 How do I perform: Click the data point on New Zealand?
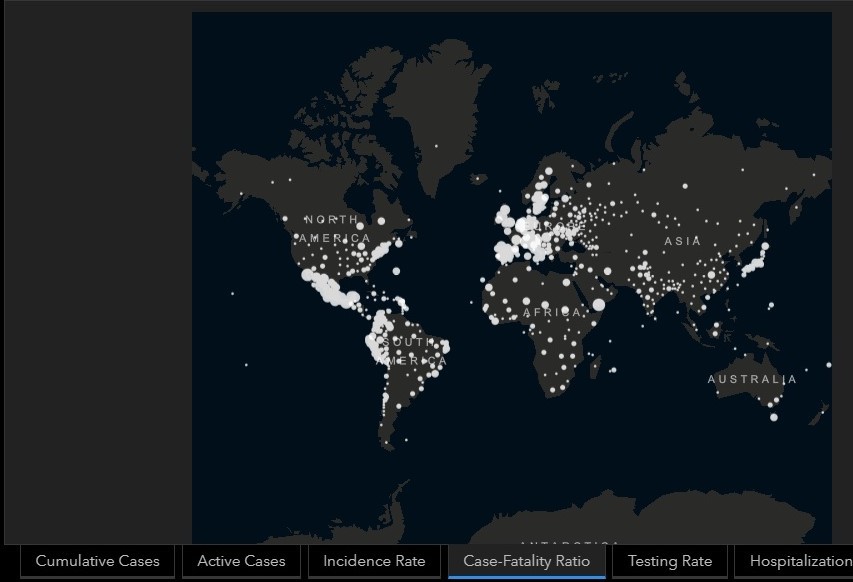[823, 412]
